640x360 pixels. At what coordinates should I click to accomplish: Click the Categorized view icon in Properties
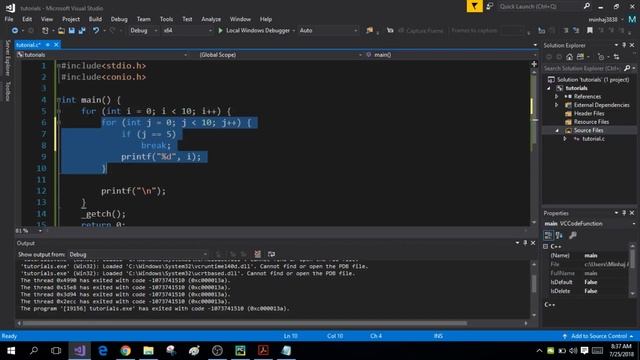(548, 235)
